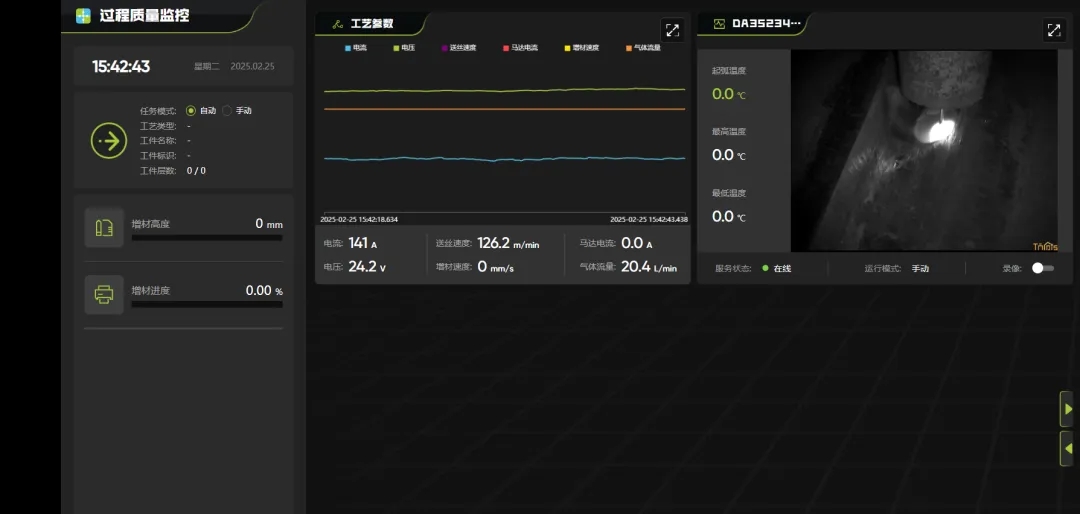1080x514 pixels.
Task: Expand the 工艺参数 chart to fullscreen
Action: coord(672,30)
